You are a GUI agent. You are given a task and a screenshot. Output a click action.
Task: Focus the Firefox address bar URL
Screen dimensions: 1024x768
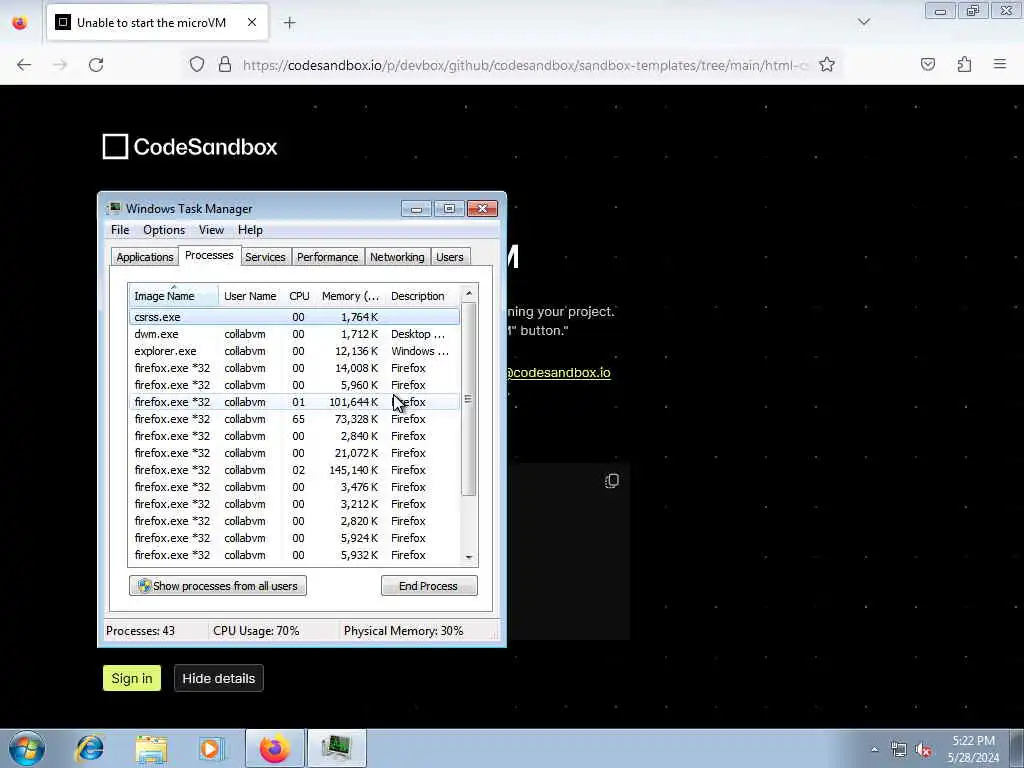pos(526,65)
